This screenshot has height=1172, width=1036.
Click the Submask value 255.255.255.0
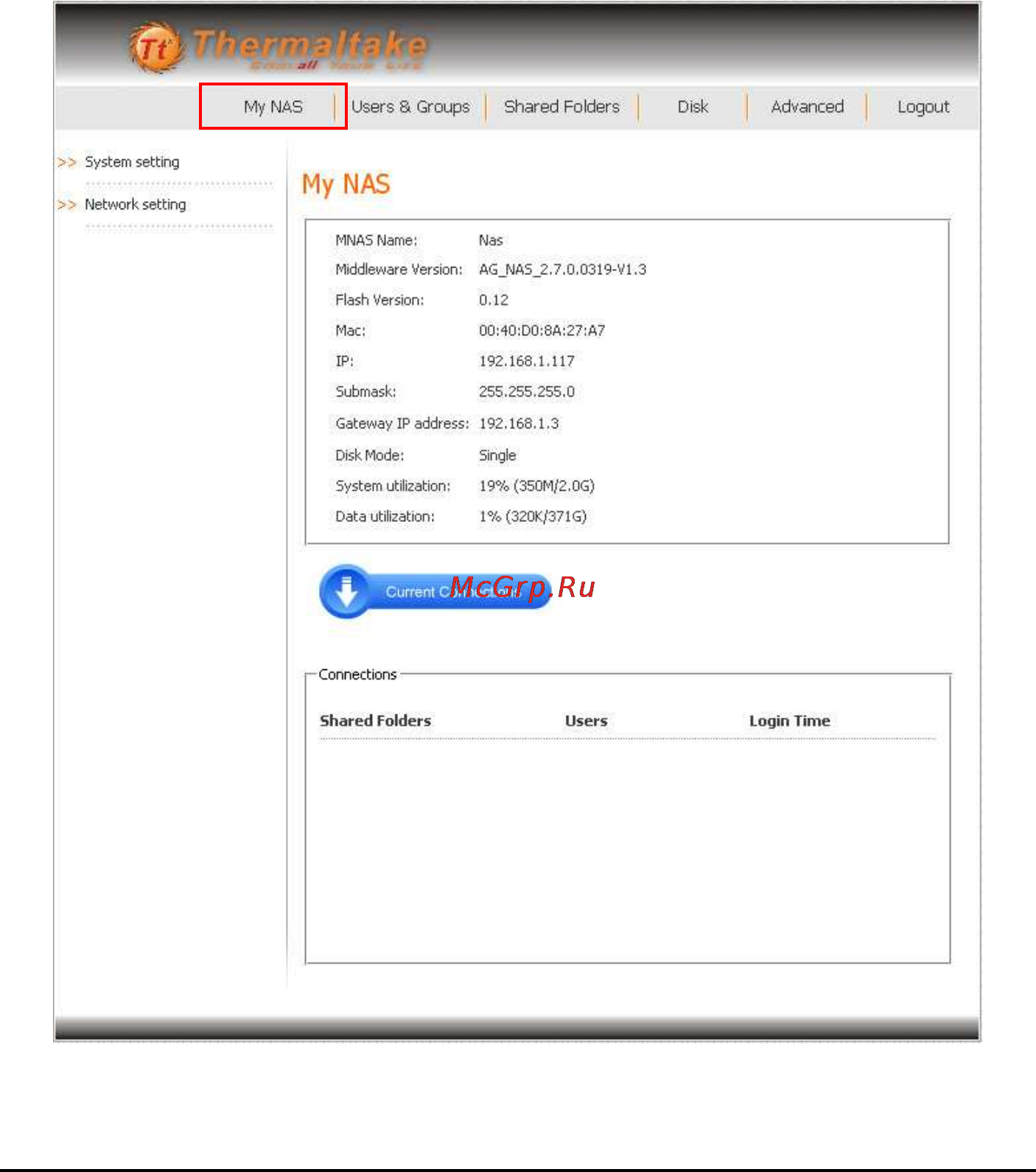click(527, 392)
